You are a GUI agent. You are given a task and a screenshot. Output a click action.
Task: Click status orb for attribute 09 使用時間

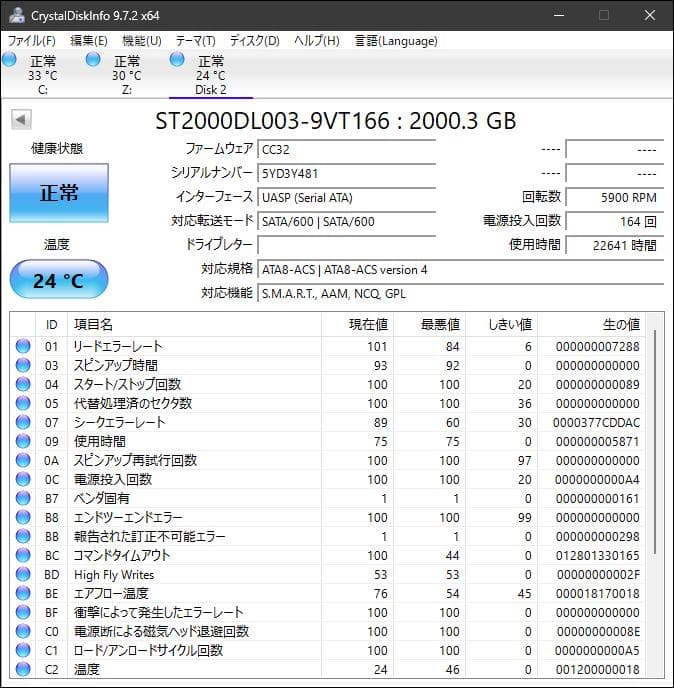tap(23, 441)
